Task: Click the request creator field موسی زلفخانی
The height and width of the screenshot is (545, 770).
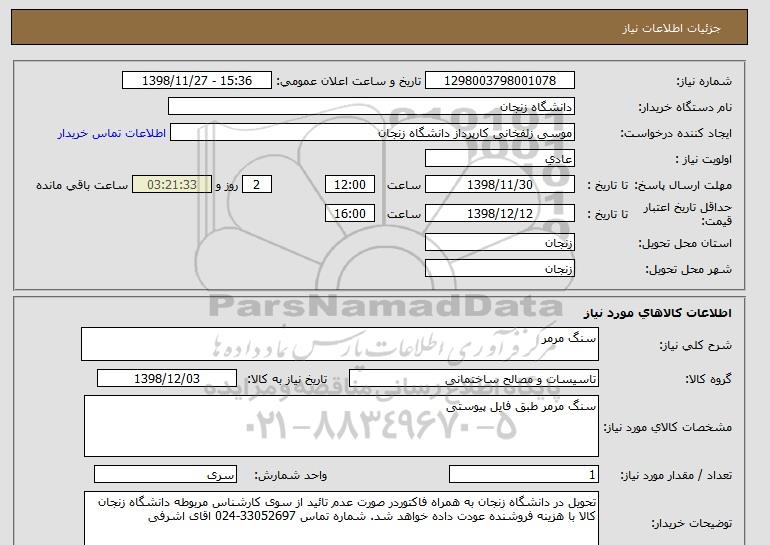Action: pos(372,133)
